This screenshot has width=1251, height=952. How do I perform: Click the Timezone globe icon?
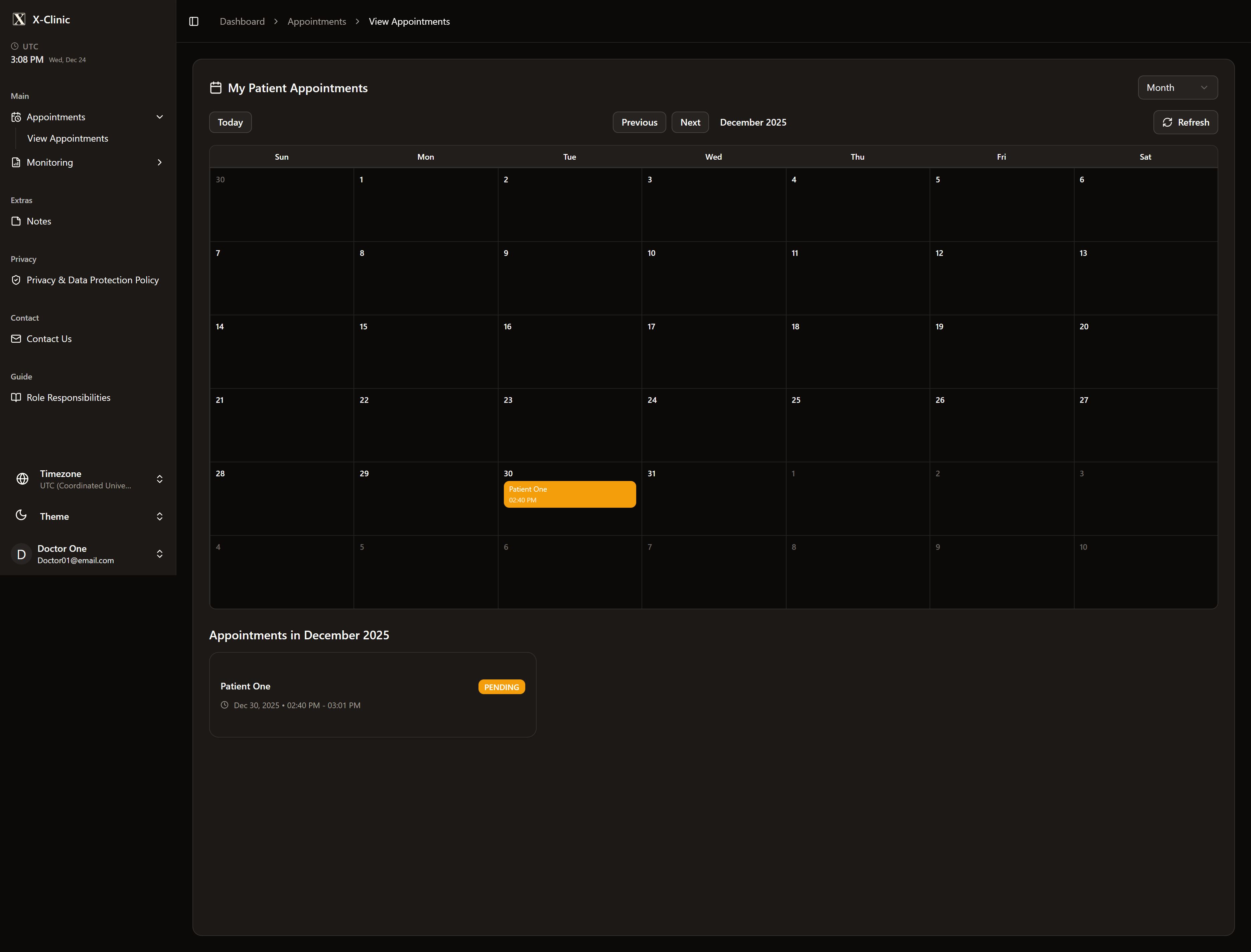pos(22,479)
